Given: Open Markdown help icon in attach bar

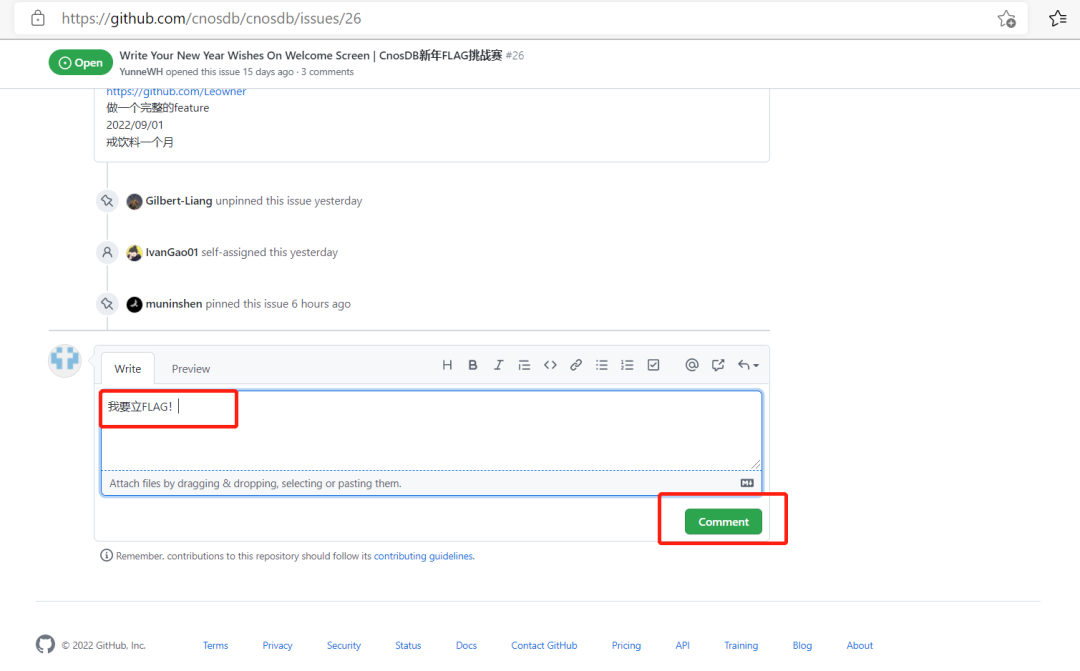Looking at the screenshot, I should (747, 483).
